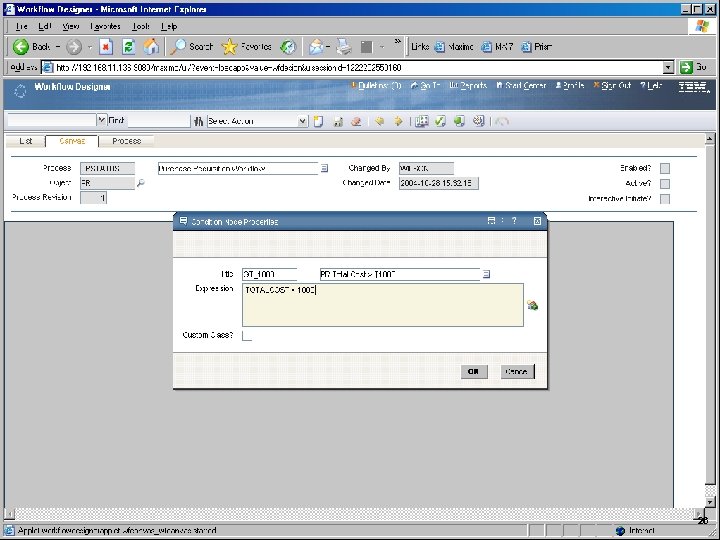Screen dimensions: 720x540
Task: Open the Edit menu
Action: (45, 26)
